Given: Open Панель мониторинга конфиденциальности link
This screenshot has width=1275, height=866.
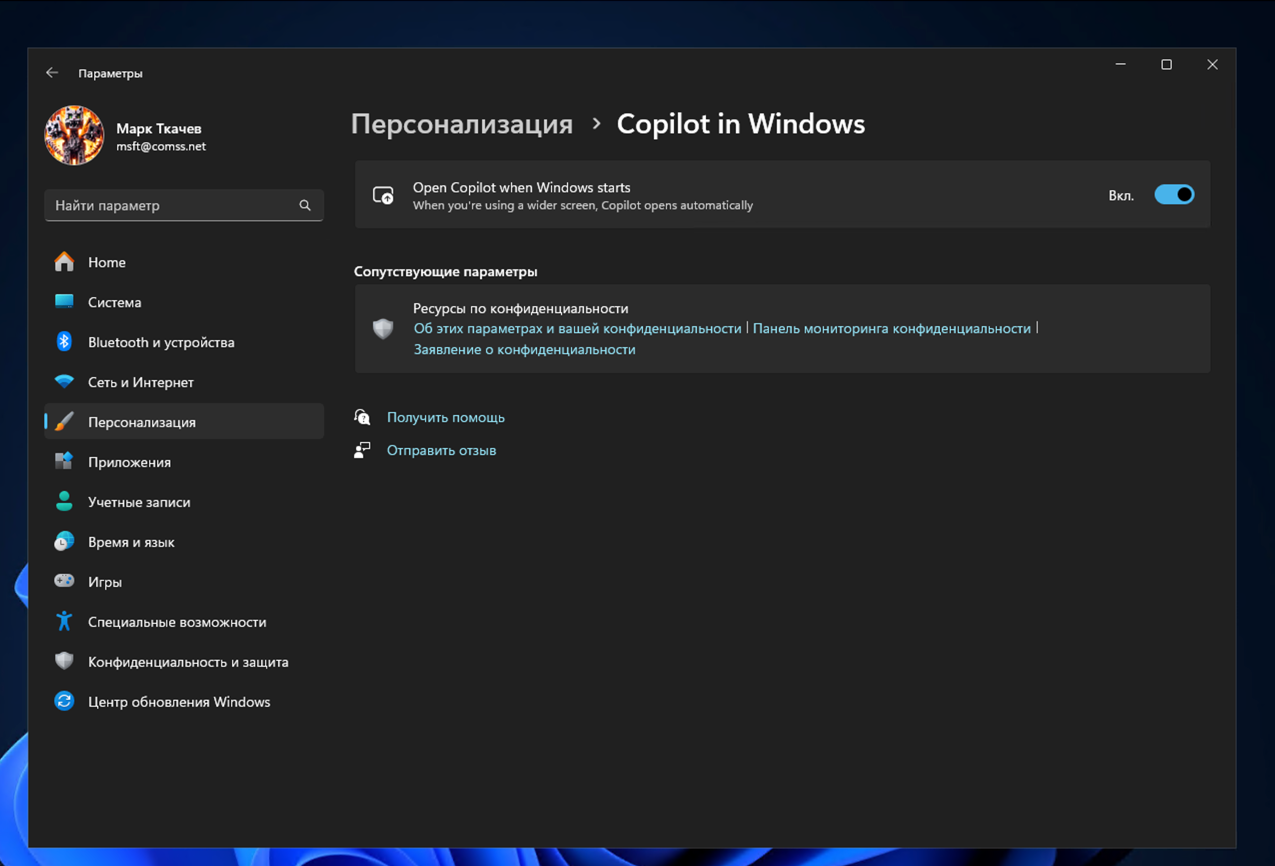Looking at the screenshot, I should [891, 328].
